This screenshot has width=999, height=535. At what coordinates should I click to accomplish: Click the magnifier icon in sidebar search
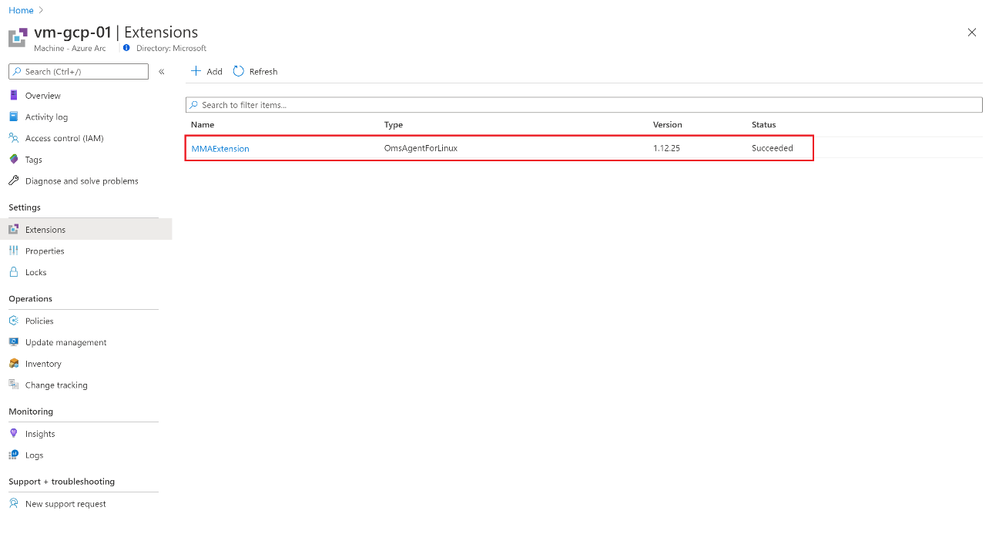pos(17,71)
